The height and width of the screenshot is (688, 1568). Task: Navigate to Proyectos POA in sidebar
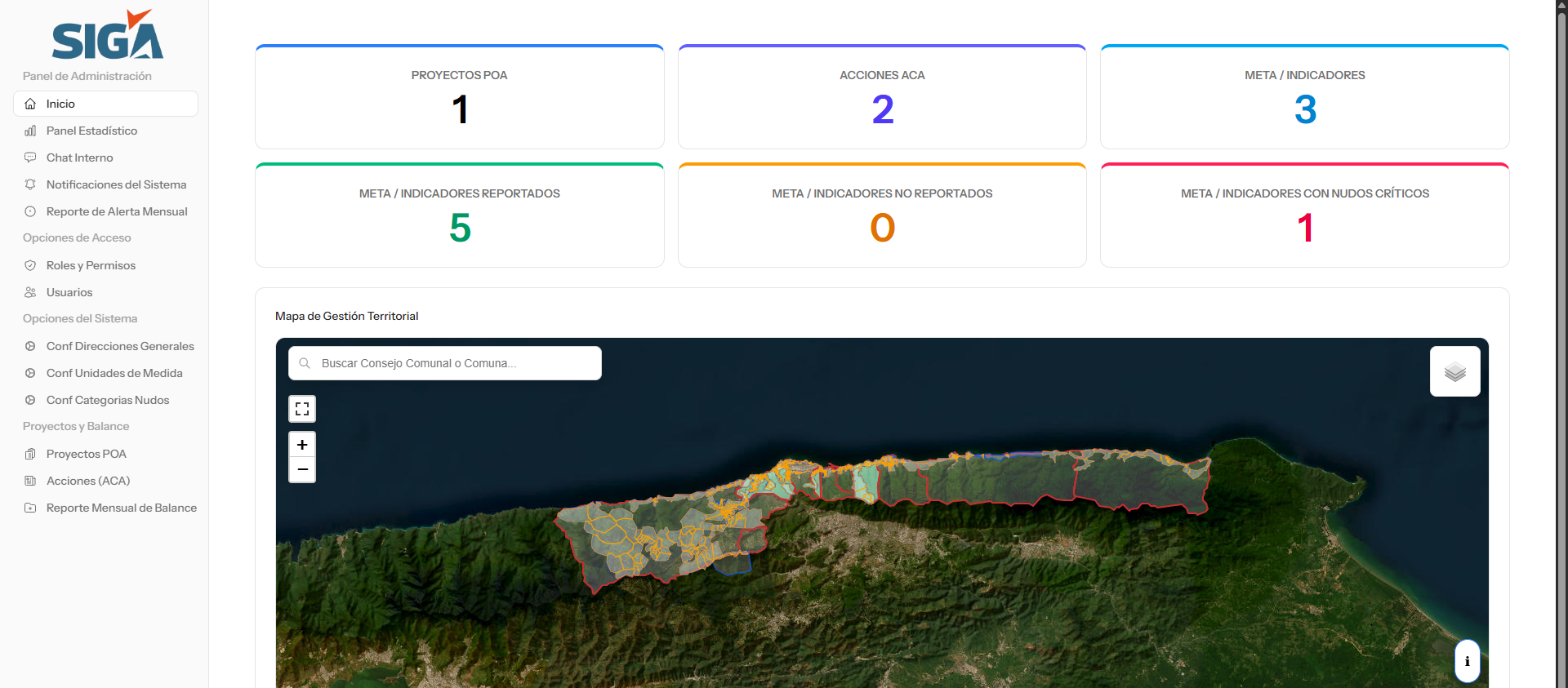(x=87, y=454)
